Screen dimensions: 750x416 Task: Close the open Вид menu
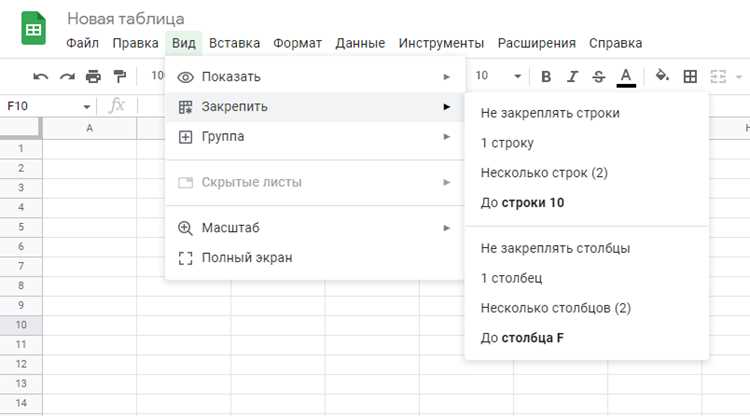[x=184, y=43]
